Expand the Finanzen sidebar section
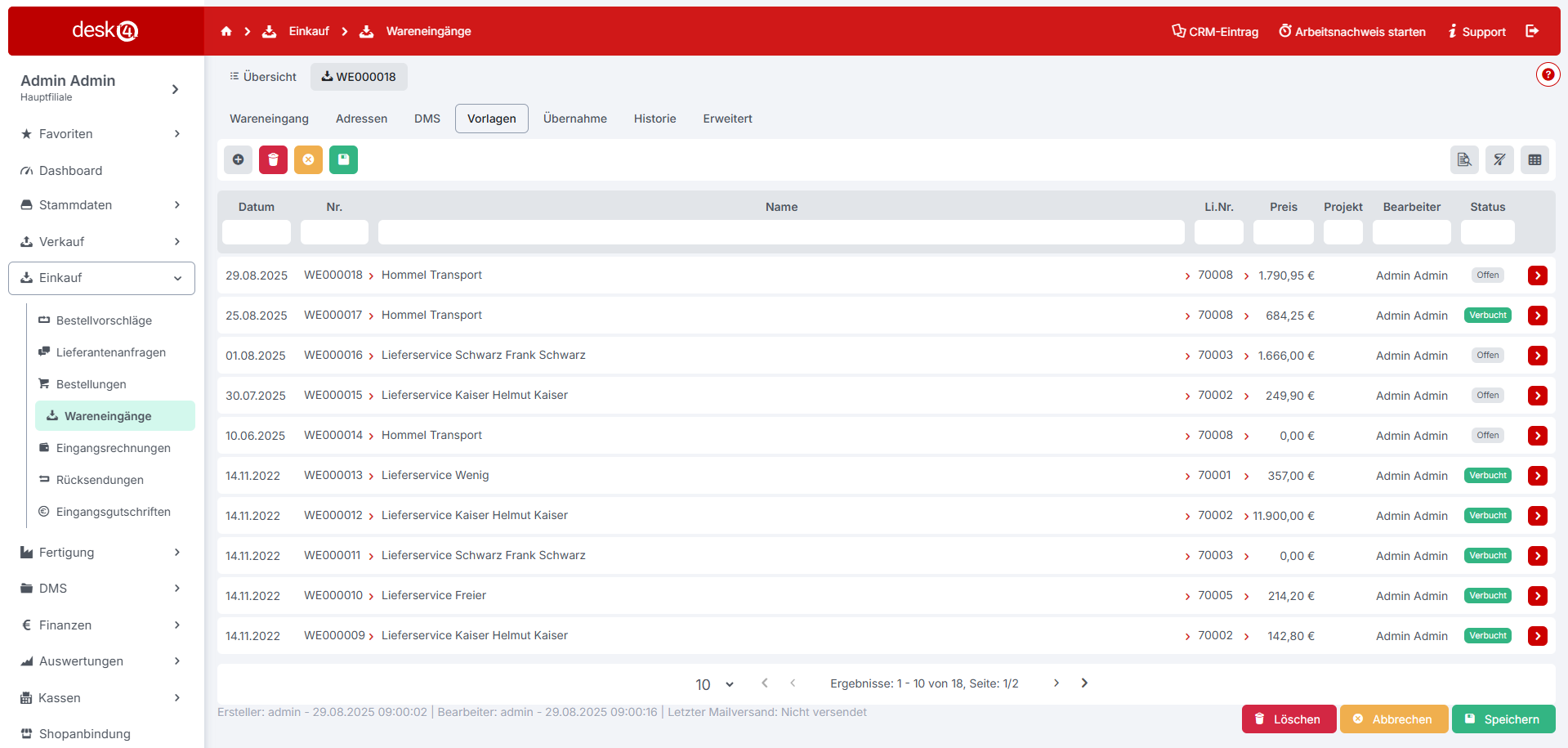The image size is (1568, 748). coord(102,625)
